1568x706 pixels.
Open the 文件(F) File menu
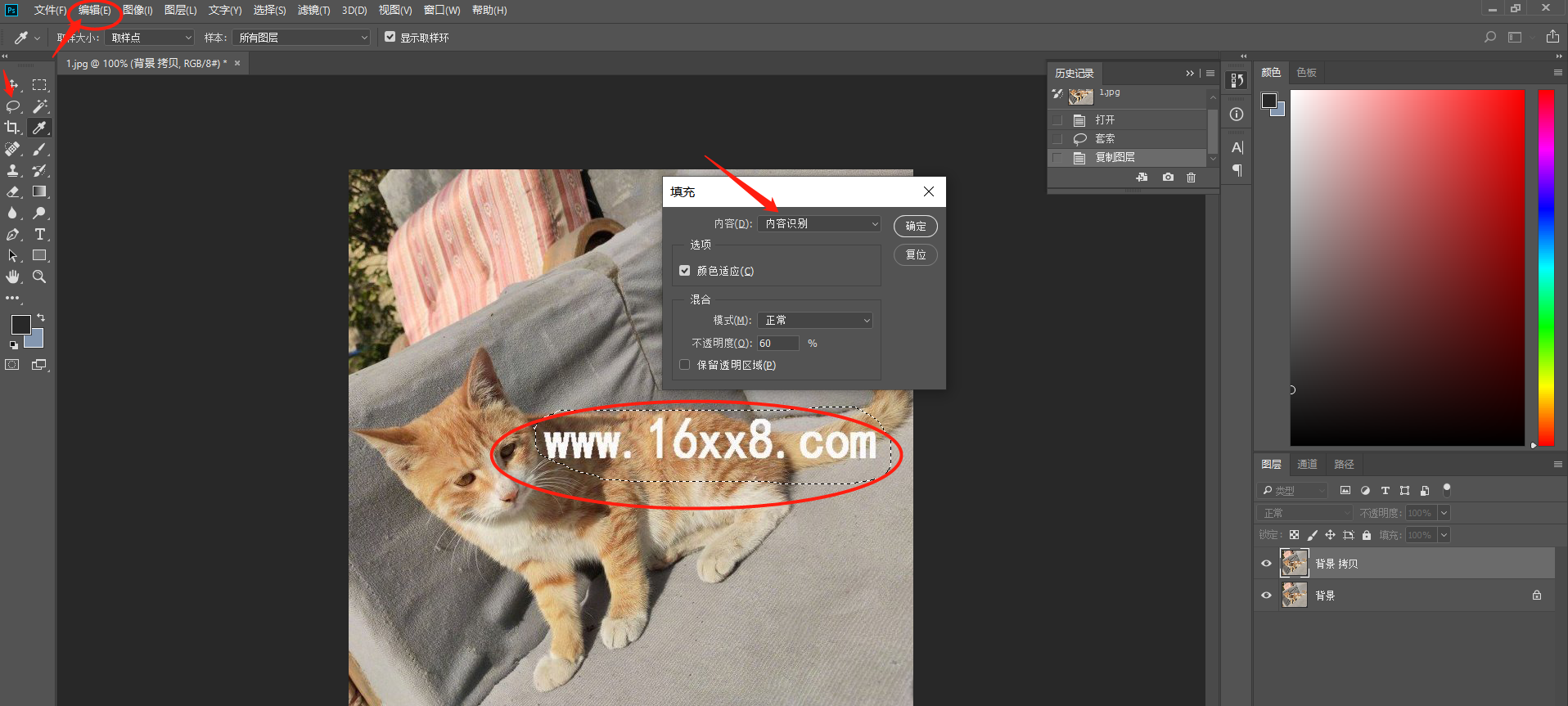click(50, 11)
